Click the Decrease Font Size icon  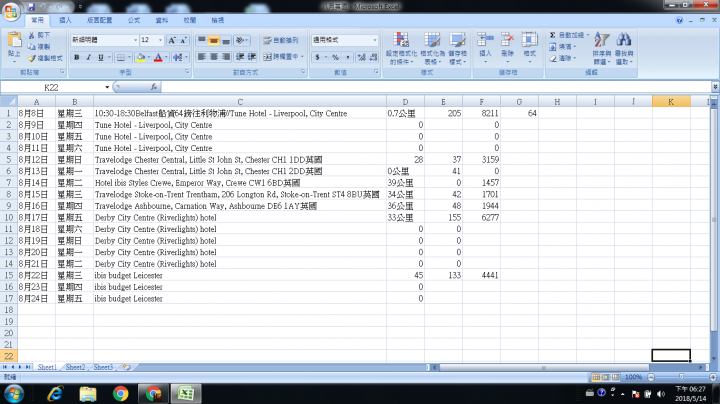pos(183,40)
